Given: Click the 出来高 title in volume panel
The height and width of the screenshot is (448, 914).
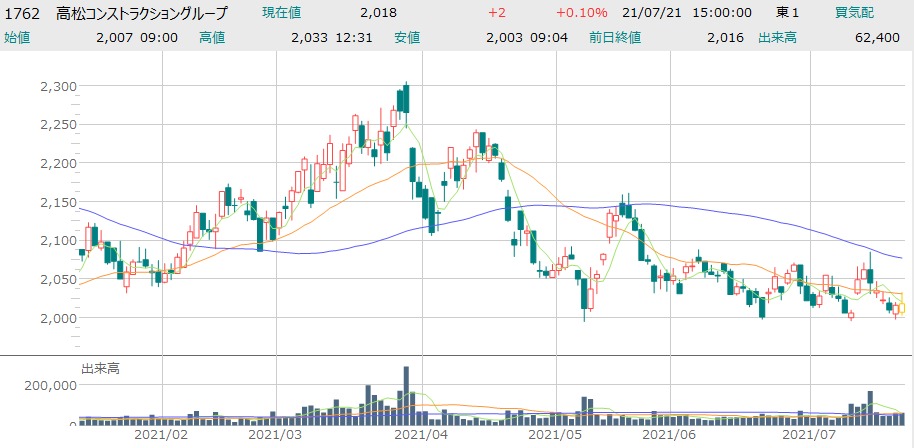Looking at the screenshot, I should click(100, 369).
